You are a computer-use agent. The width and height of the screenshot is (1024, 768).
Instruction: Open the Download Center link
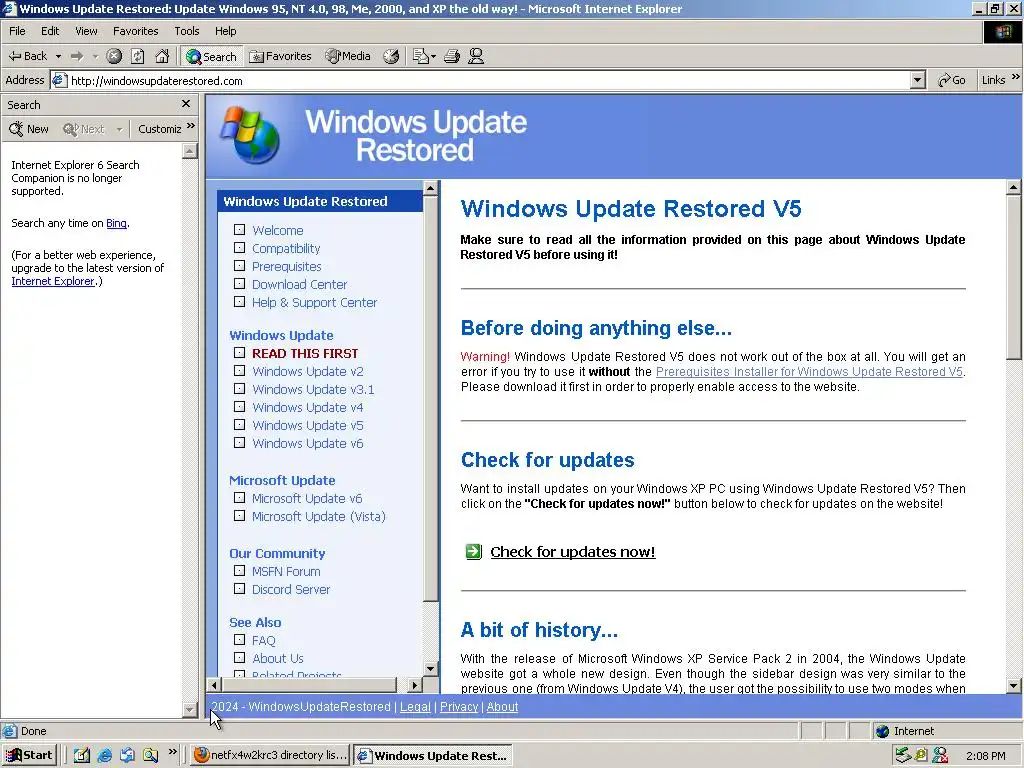[299, 284]
